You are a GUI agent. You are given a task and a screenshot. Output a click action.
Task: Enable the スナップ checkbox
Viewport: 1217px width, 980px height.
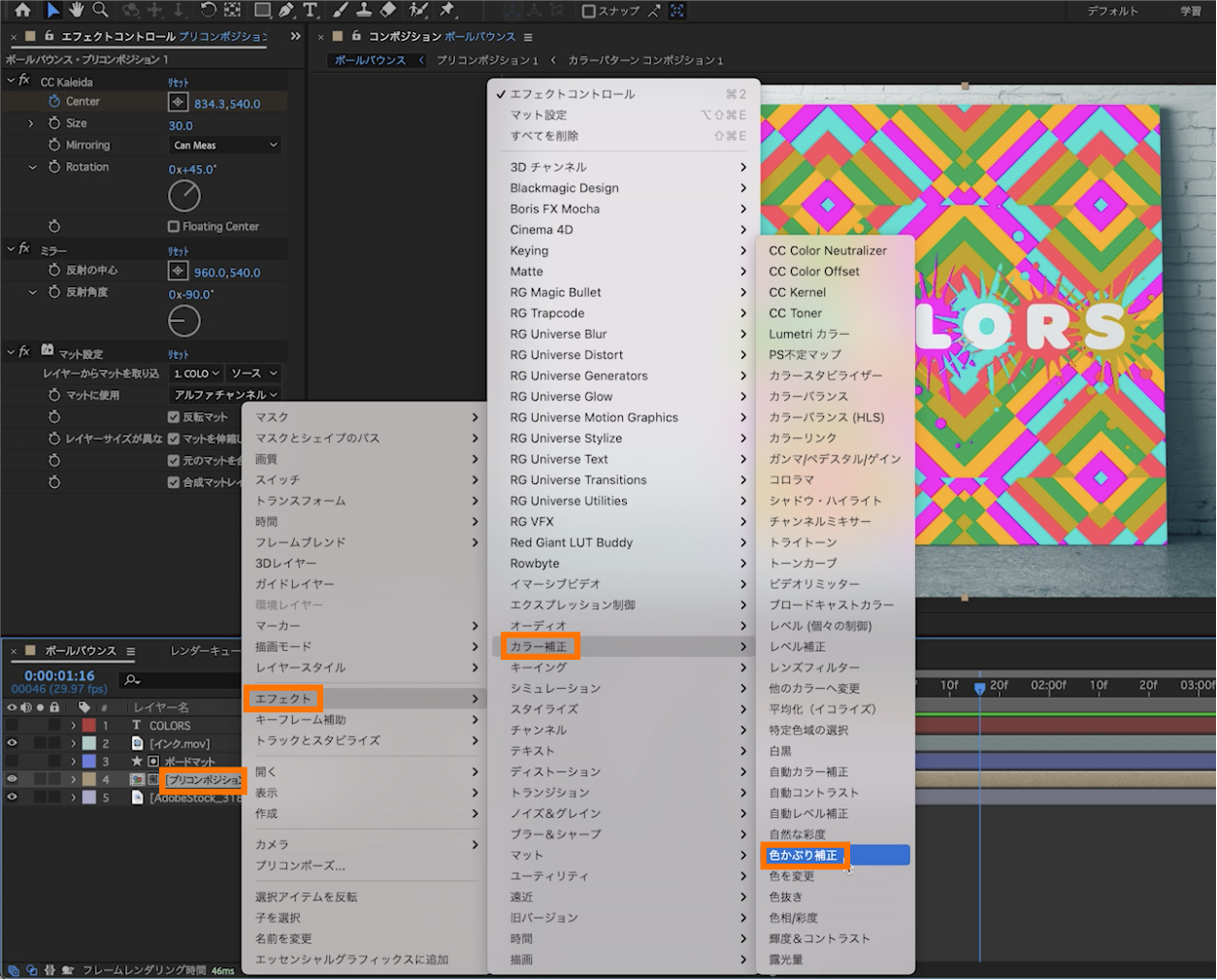588,11
